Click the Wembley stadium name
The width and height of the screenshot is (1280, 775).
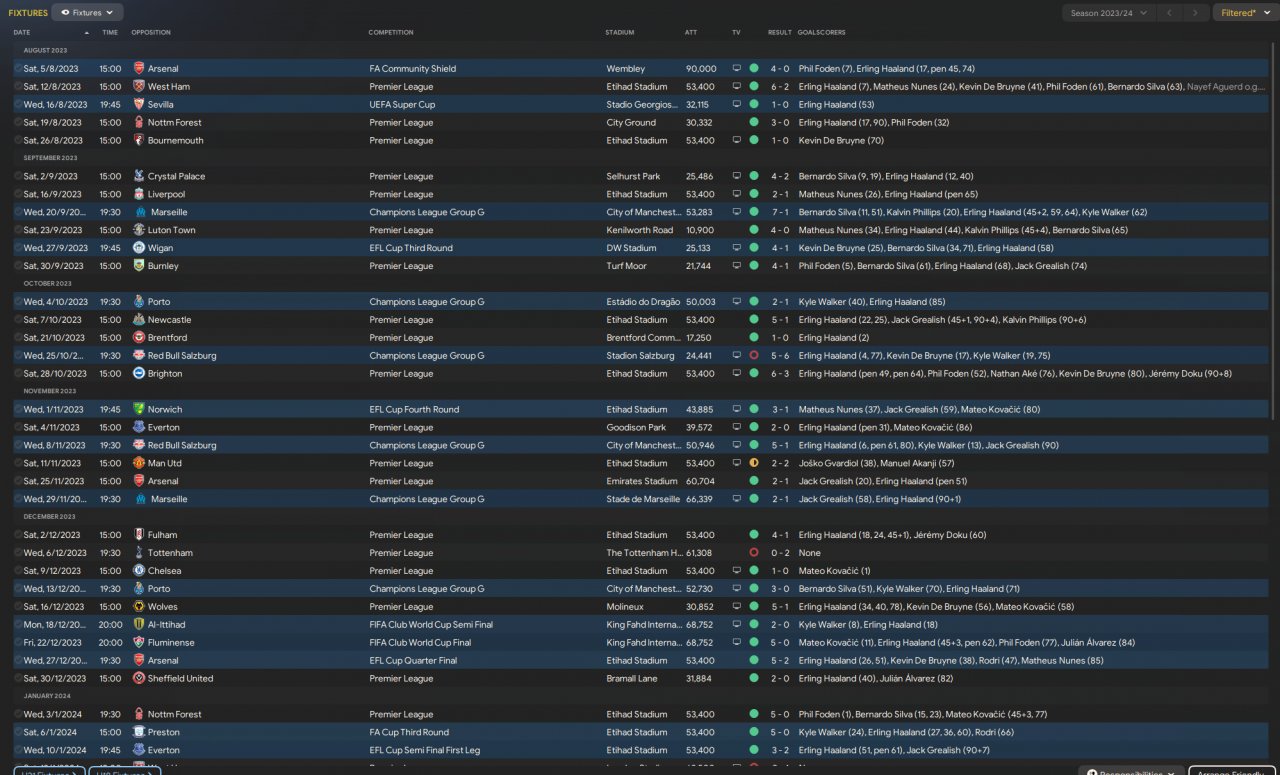click(625, 69)
